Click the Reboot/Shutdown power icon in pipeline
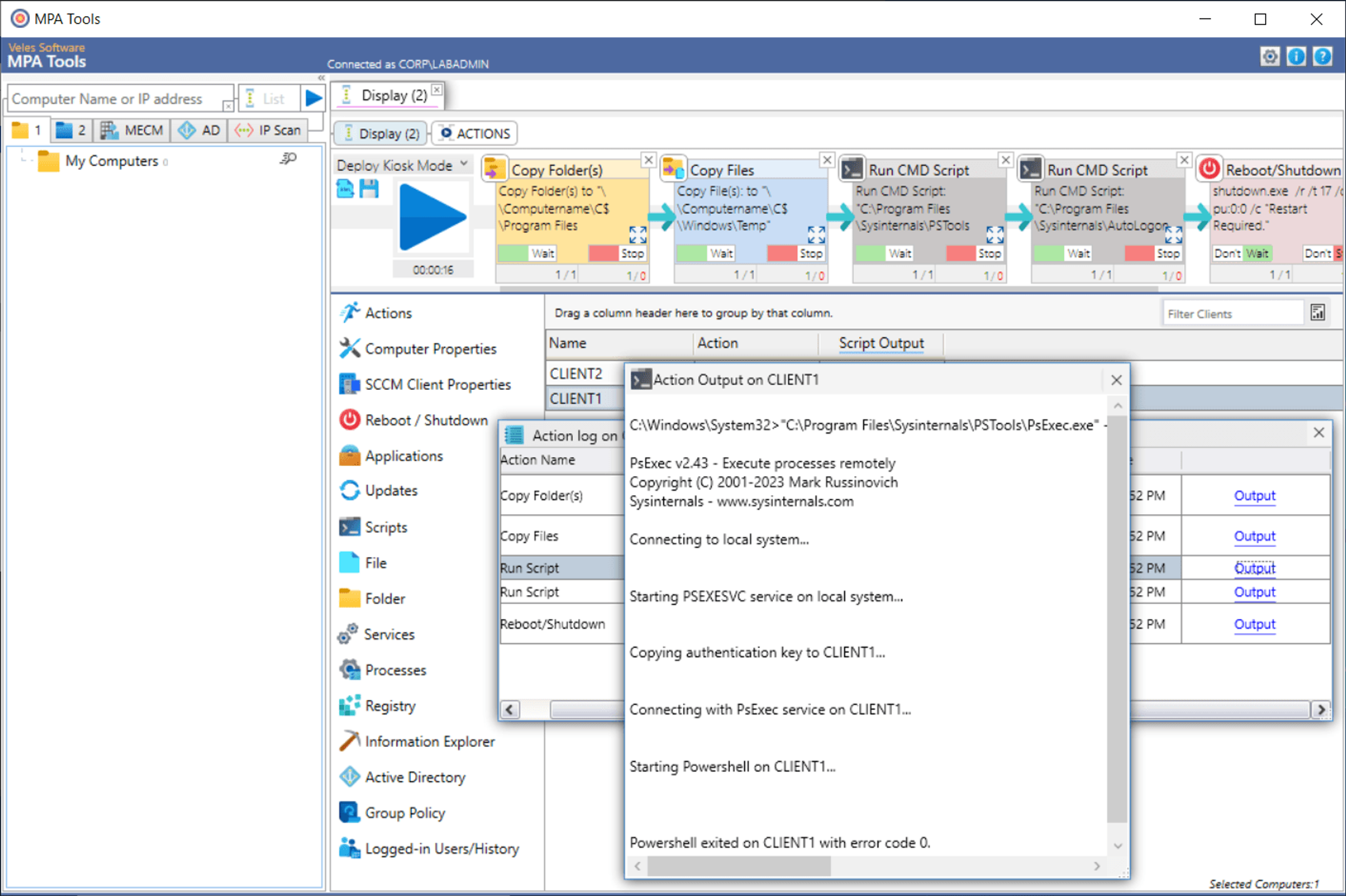The image size is (1346, 896). pyautogui.click(x=1209, y=169)
